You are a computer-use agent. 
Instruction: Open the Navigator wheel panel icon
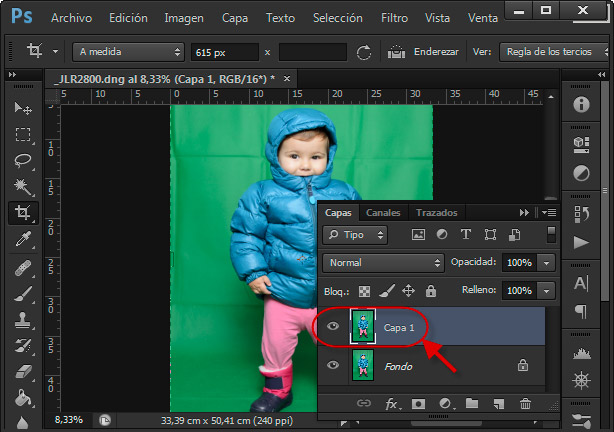[x=581, y=380]
